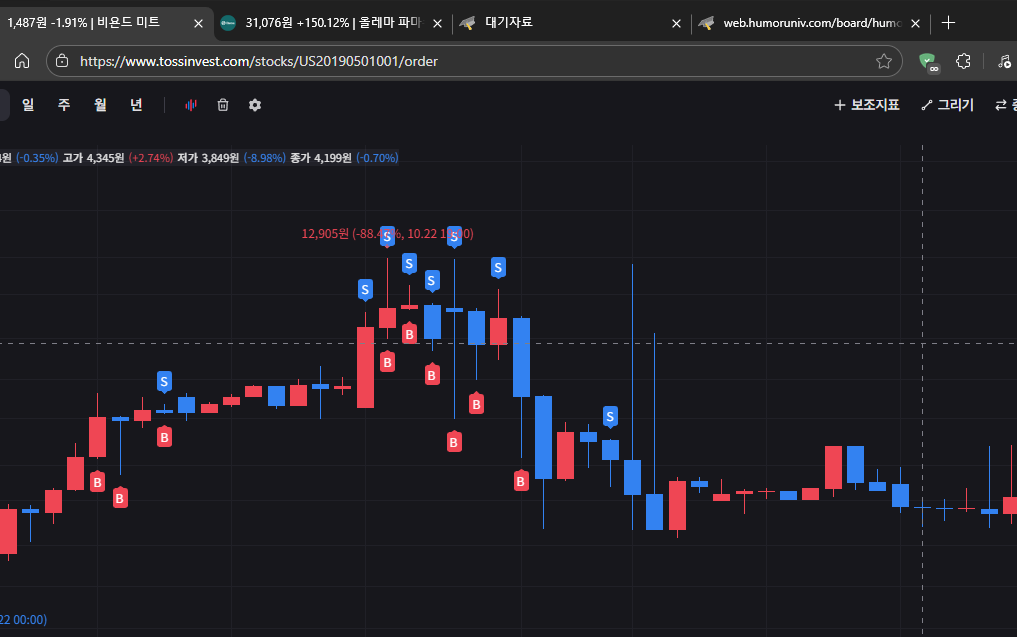Select the 월 (monthly) chart interval
Image resolution: width=1017 pixels, height=637 pixels.
click(100, 105)
